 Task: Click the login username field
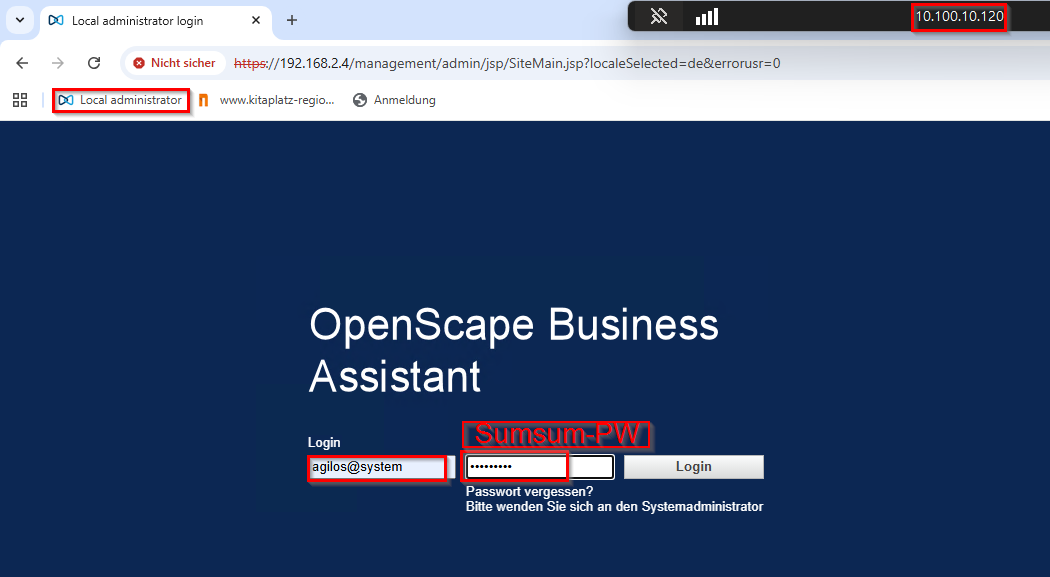click(380, 467)
